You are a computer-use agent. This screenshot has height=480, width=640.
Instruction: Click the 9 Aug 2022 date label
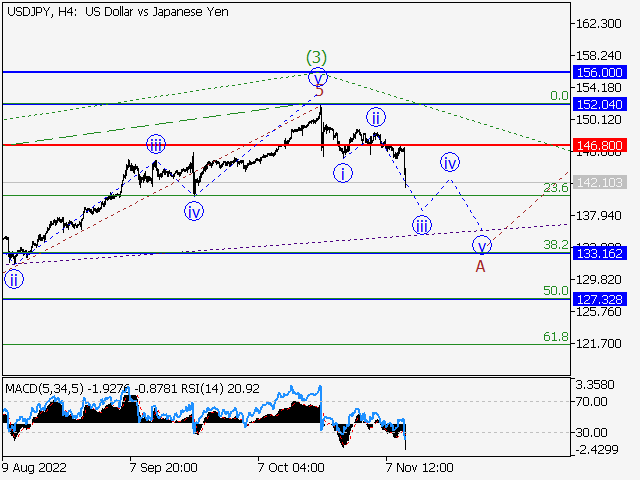pos(34,467)
